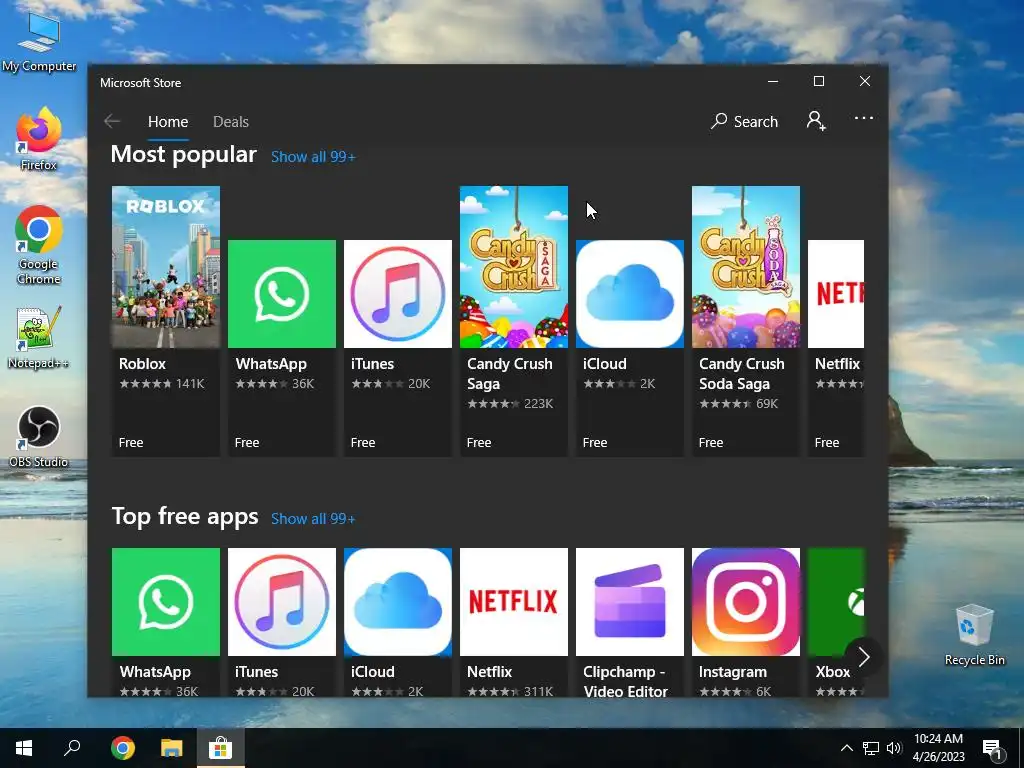Show all Most popular apps link

313,157
